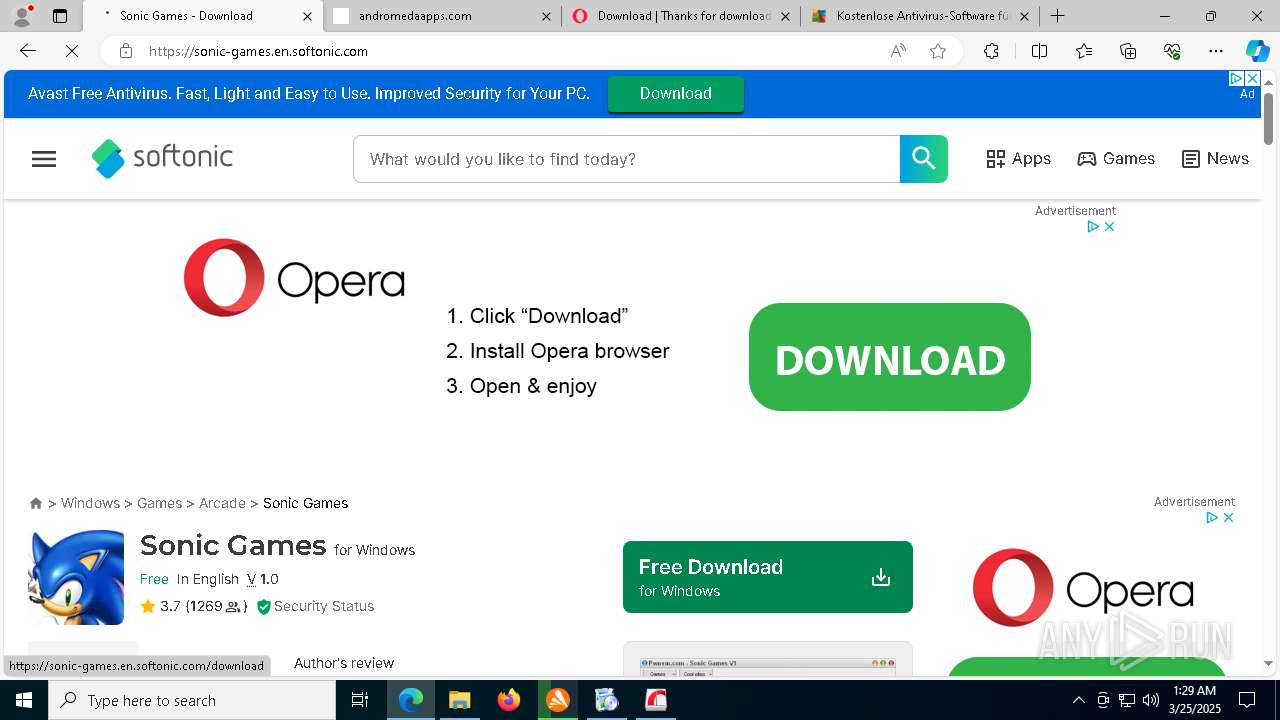The image size is (1280, 720).
Task: Open the Arcade breadcrumb link
Action: [222, 503]
